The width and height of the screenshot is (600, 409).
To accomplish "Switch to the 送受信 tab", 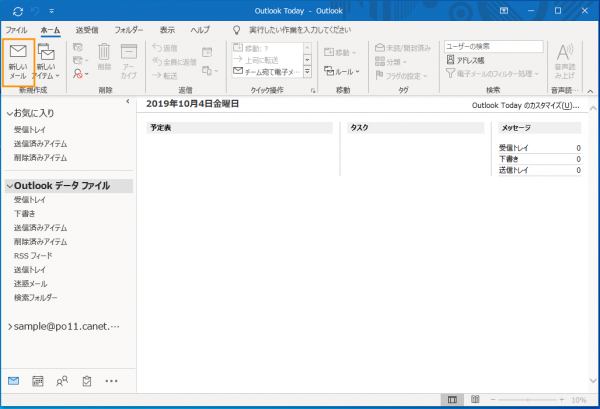I will pos(87,30).
